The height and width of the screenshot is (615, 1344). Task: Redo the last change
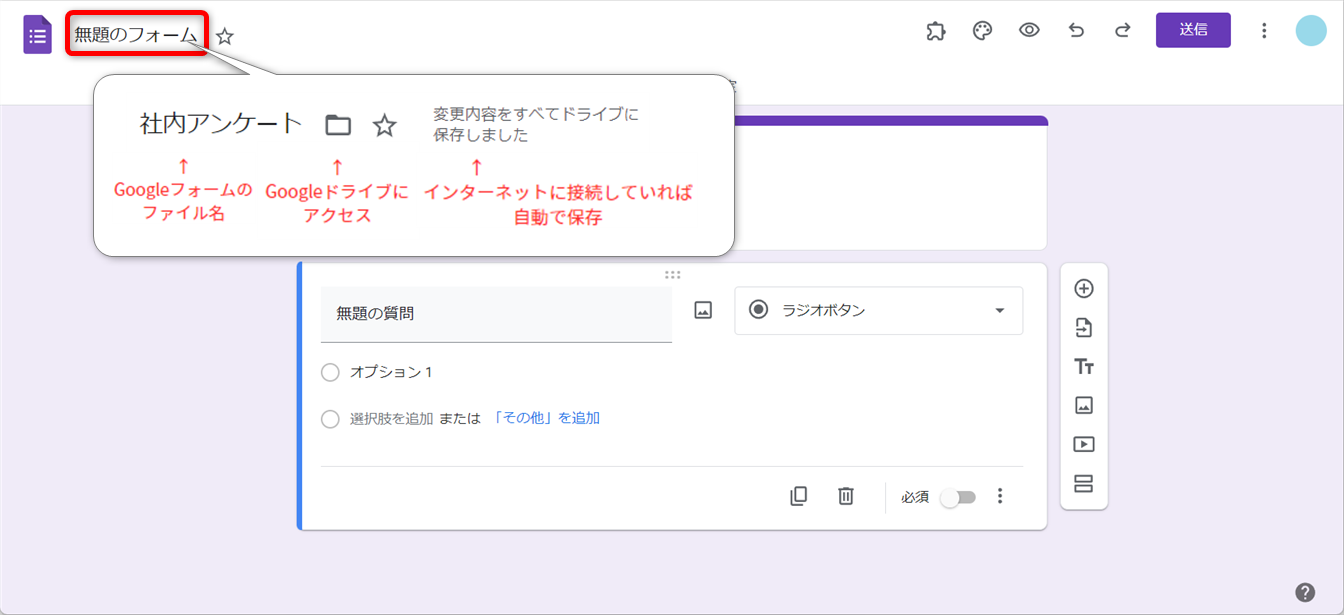tap(1122, 31)
